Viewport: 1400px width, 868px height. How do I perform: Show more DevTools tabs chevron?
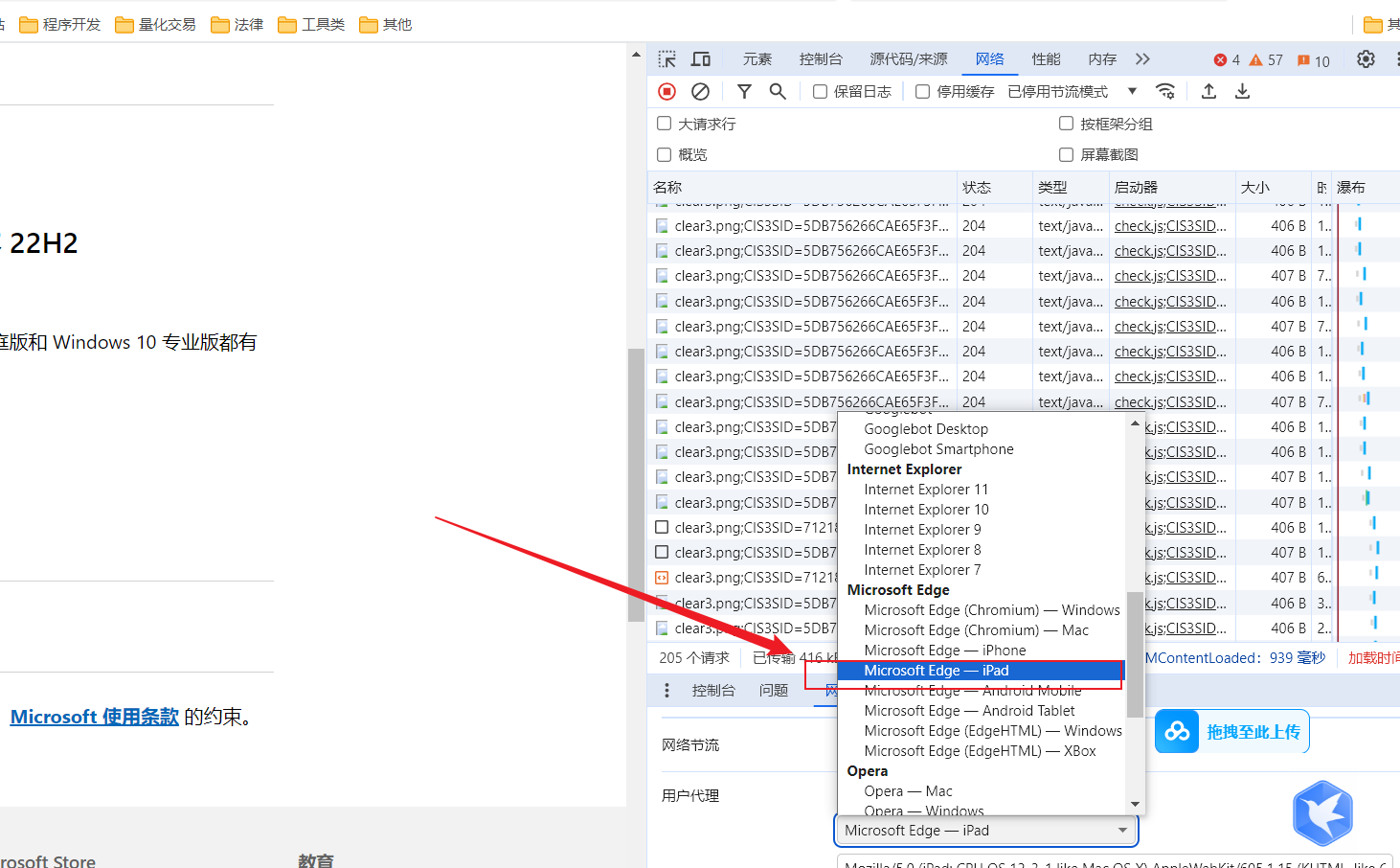point(1142,59)
